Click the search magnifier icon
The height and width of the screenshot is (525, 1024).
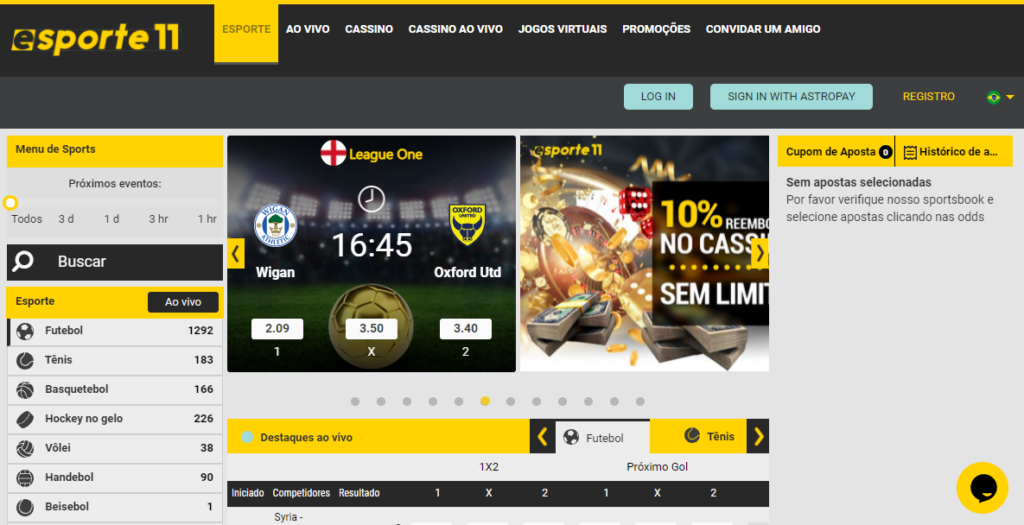pos(23,261)
